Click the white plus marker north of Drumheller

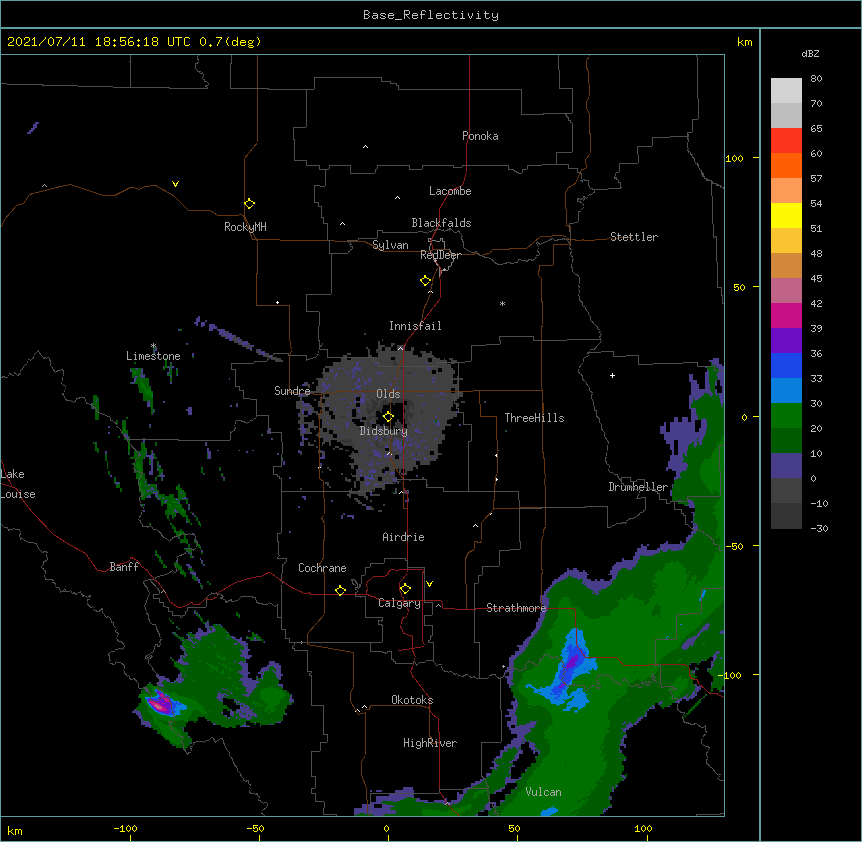coord(612,375)
